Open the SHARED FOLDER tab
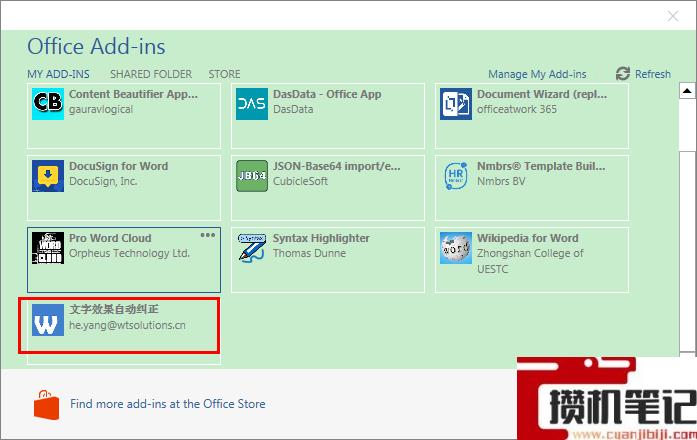Viewport: 697px width, 440px height. pos(151,74)
